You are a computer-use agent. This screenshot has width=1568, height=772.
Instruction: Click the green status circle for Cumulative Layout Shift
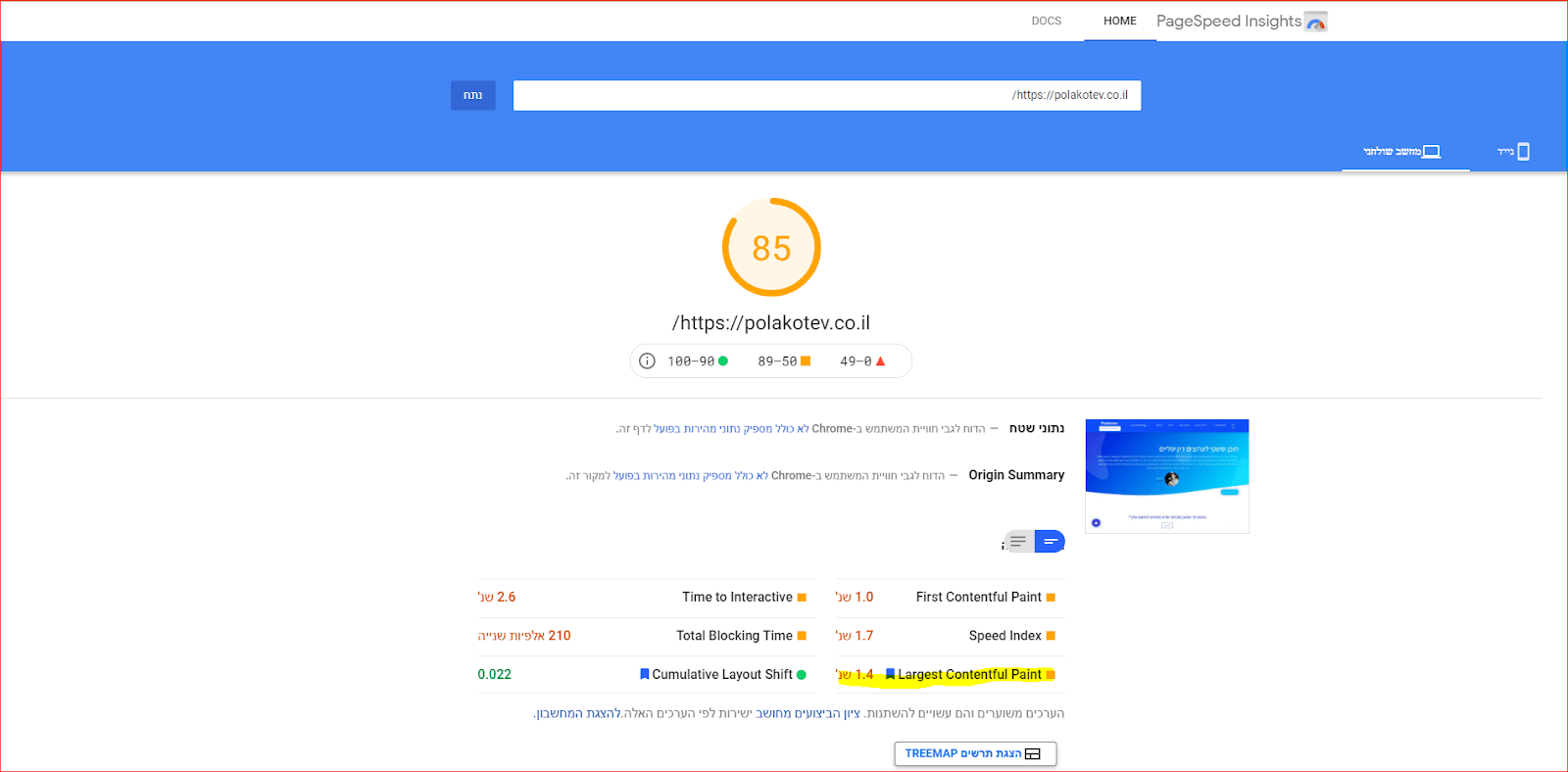pyautogui.click(x=802, y=674)
